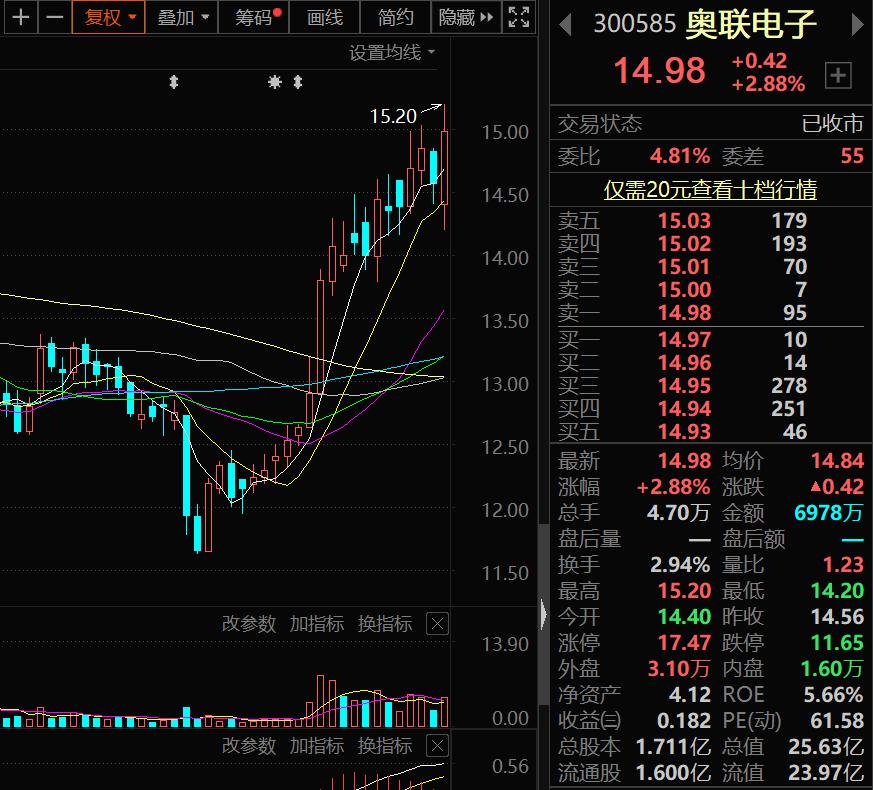Enter fullscreen via the expand arrows icon
This screenshot has width=873, height=790.
tap(517, 17)
